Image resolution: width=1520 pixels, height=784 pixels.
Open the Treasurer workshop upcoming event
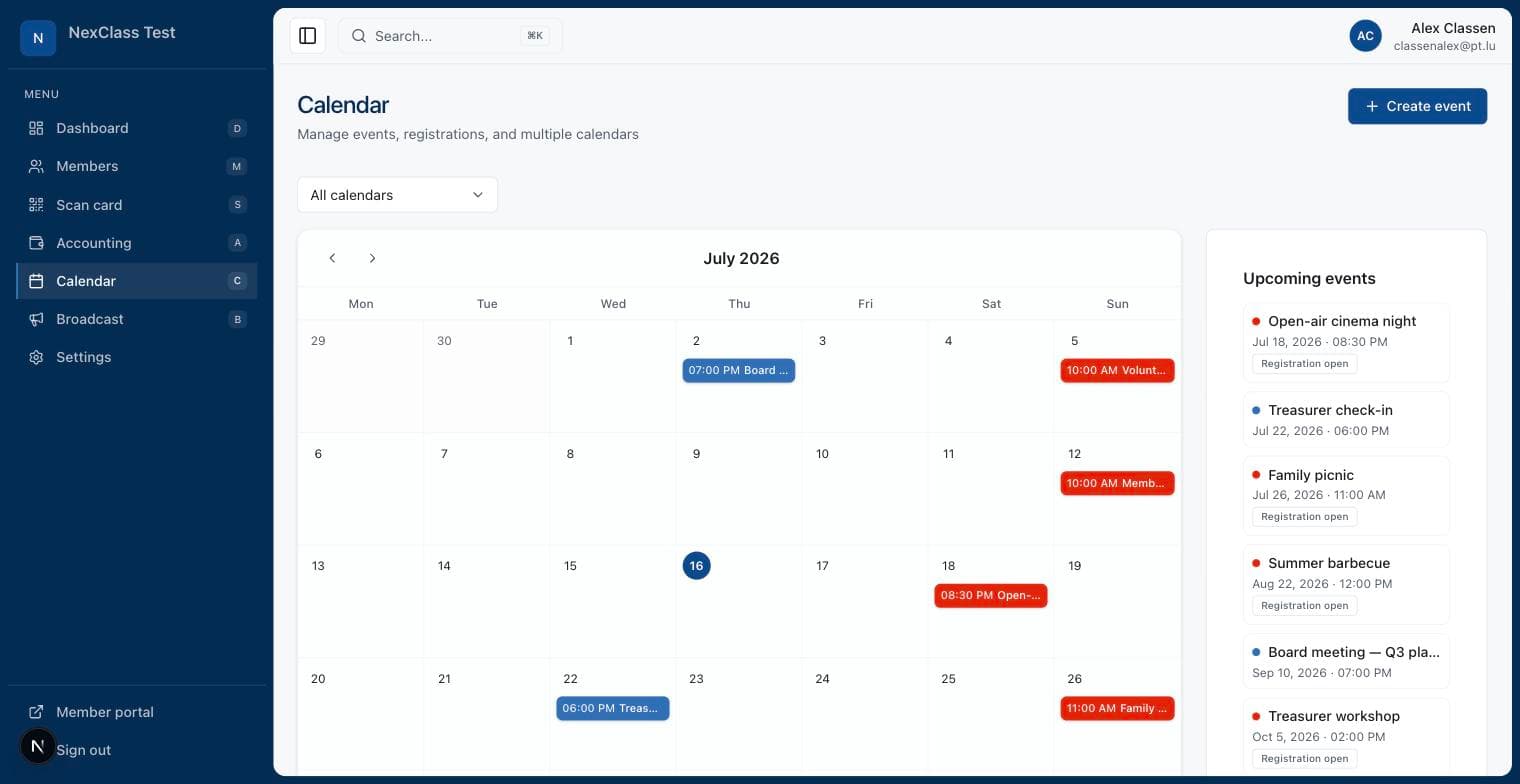[x=1346, y=738]
